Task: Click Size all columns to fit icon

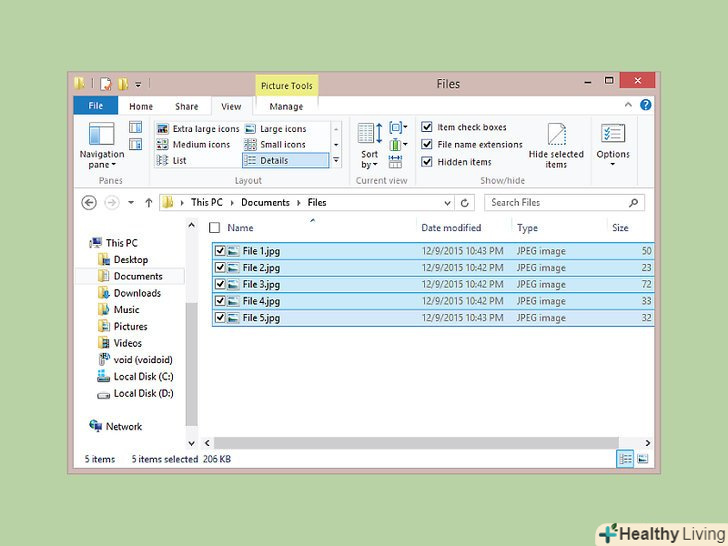Action: click(395, 161)
